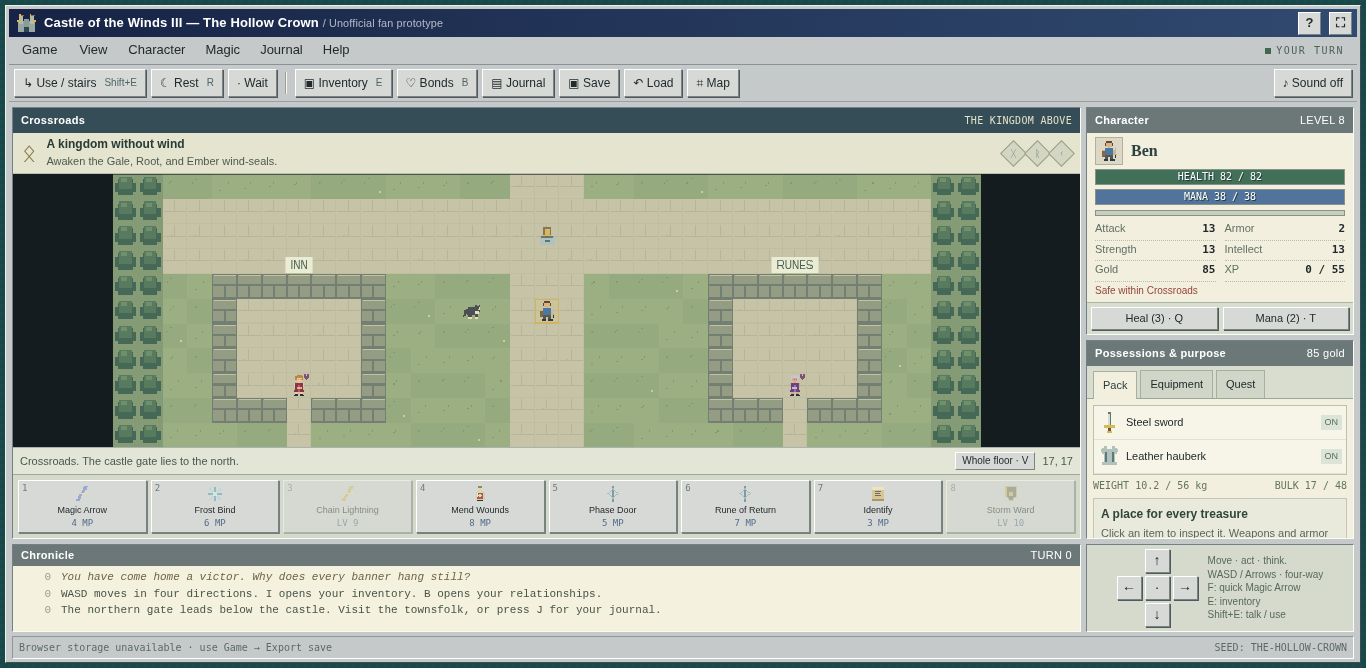Move up with the arrow pad
1366x668 pixels.
[x=1158, y=561]
